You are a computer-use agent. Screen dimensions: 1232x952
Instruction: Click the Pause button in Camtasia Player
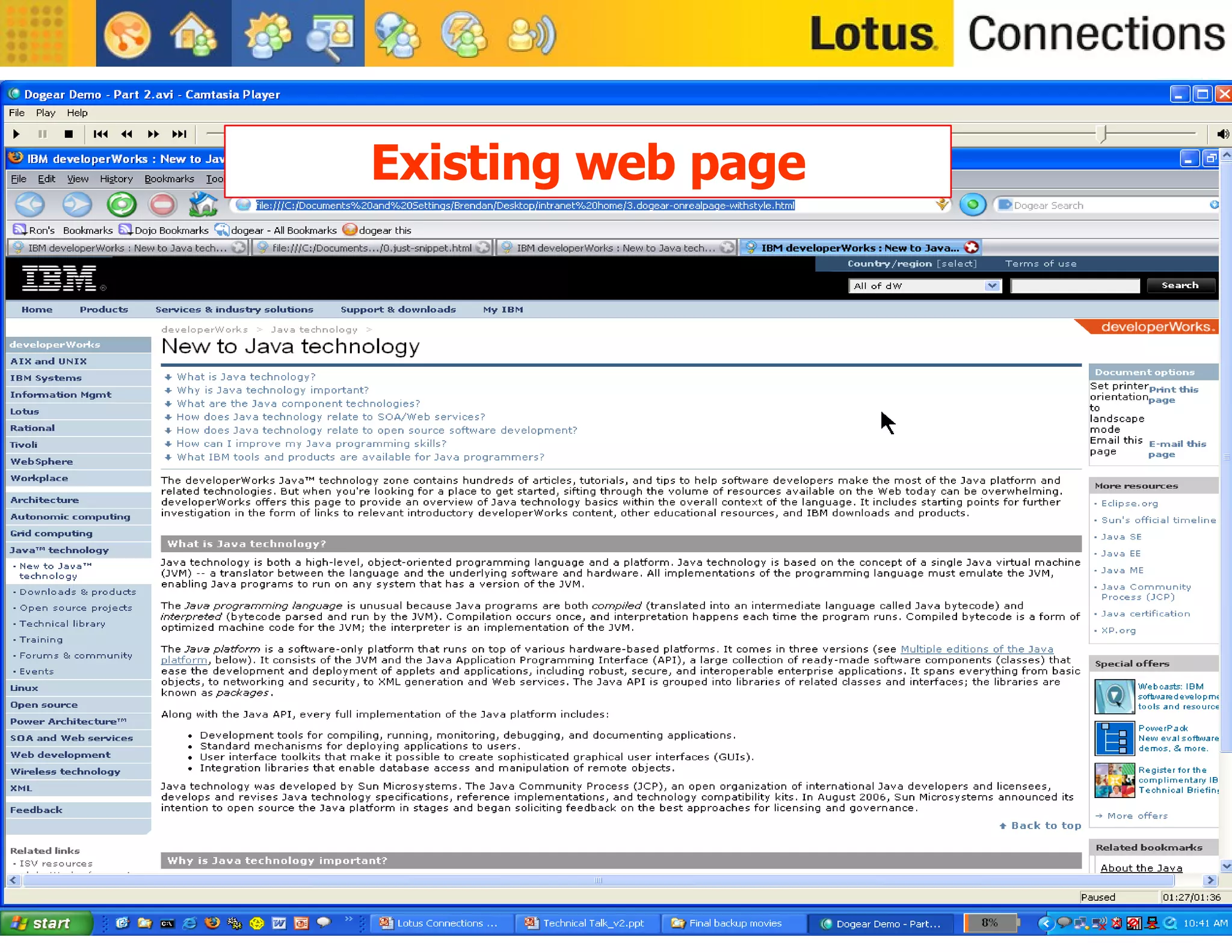point(42,134)
